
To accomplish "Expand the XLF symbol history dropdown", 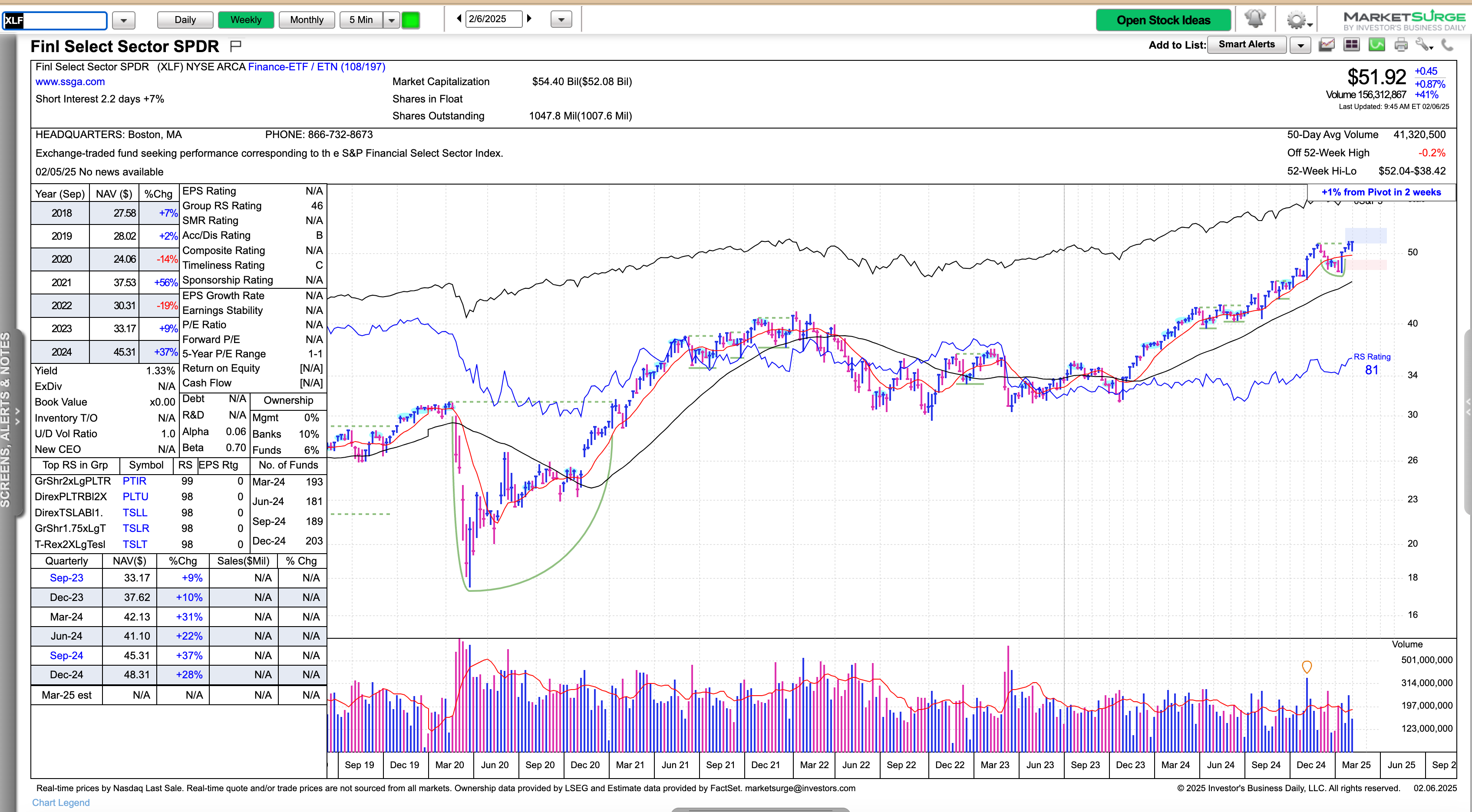I will coord(123,20).
